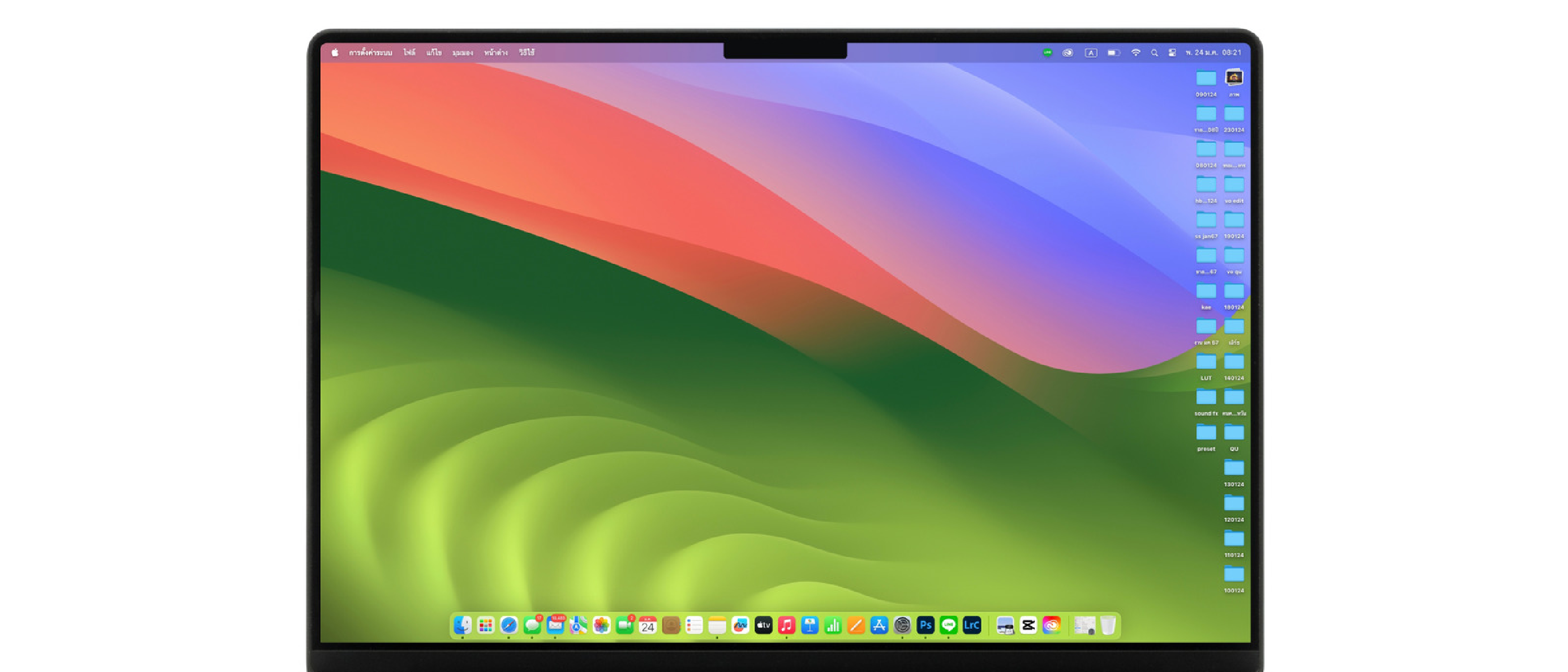Viewport: 1568px width, 672px height.
Task: Open Freeform in the Dock
Action: click(740, 625)
